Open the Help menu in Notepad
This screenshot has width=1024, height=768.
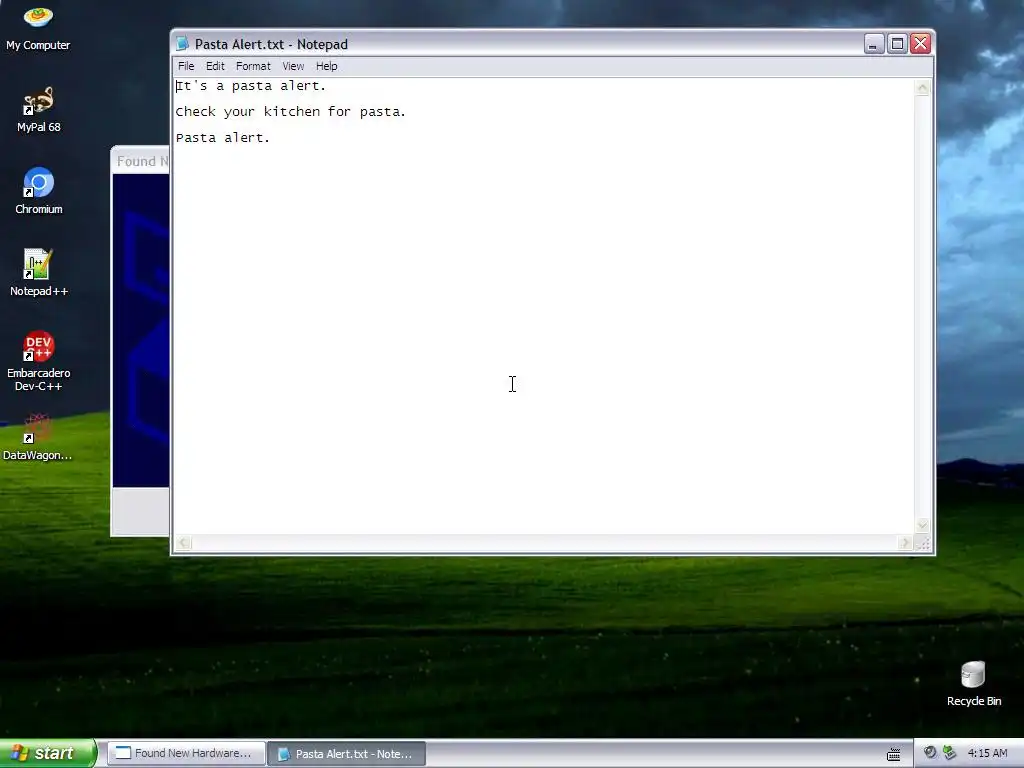[x=327, y=66]
